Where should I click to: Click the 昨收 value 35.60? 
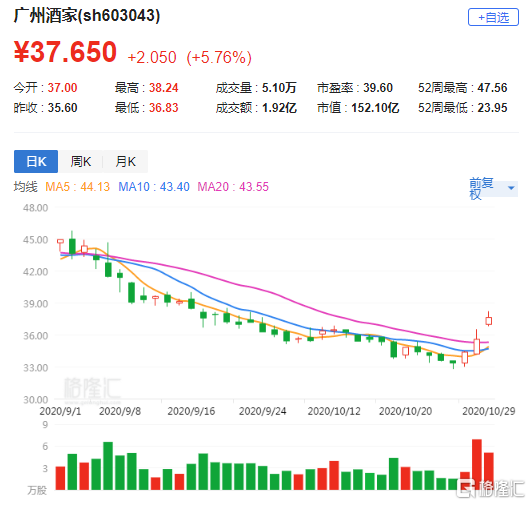click(x=62, y=108)
